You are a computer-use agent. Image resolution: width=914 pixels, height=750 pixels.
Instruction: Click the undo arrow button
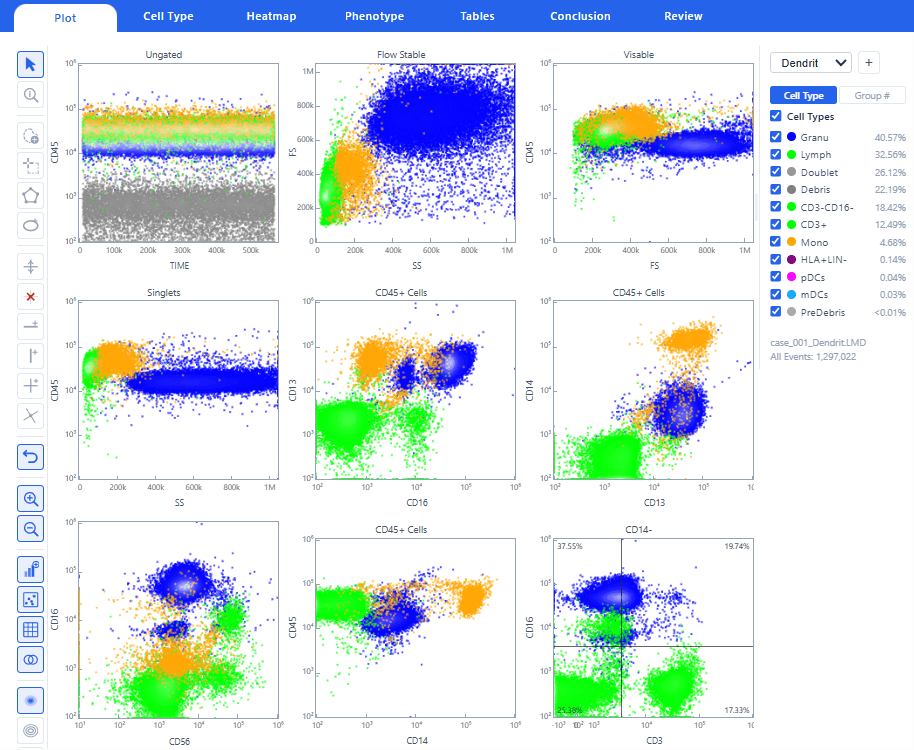coord(30,457)
